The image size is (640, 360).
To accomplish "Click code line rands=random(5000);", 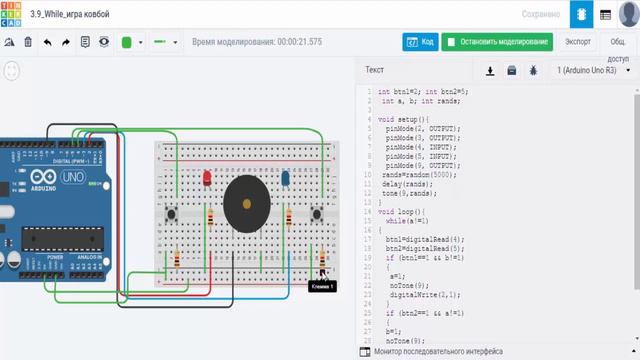I will pos(419,175).
